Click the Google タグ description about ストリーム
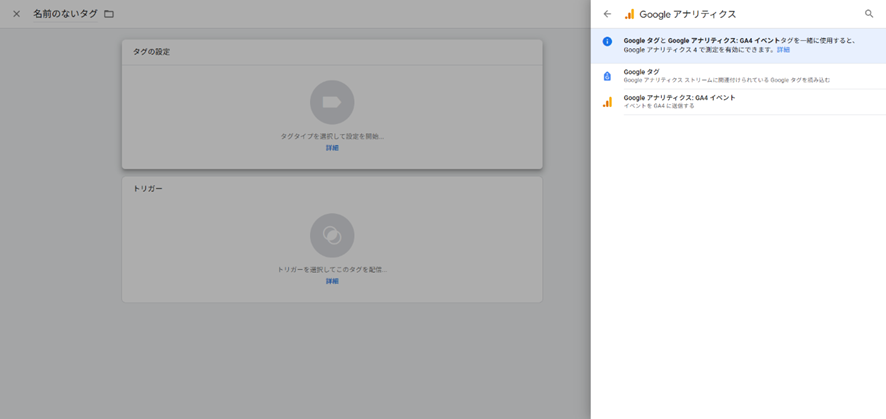 (727, 80)
